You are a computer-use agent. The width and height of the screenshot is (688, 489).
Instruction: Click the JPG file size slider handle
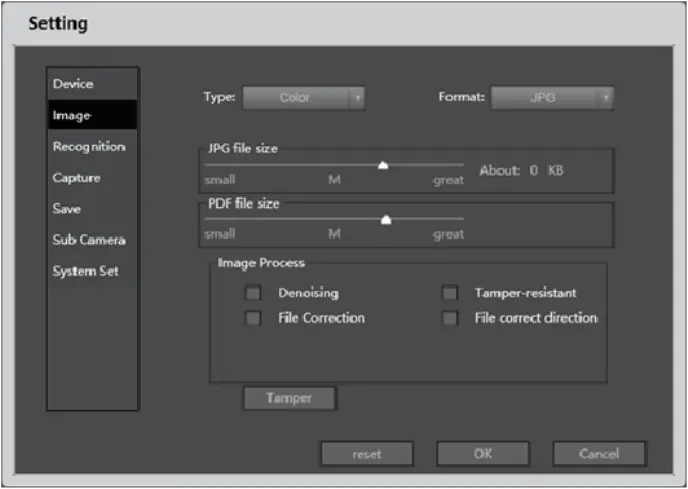(x=382, y=166)
